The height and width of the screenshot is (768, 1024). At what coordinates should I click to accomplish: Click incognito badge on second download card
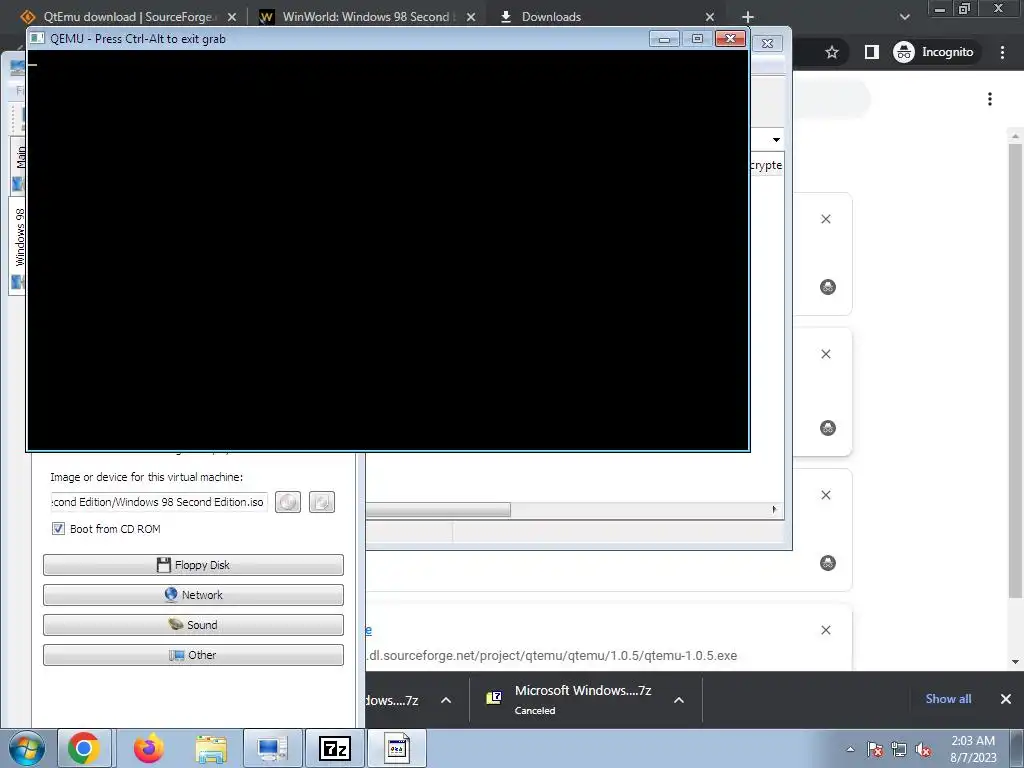pos(827,428)
